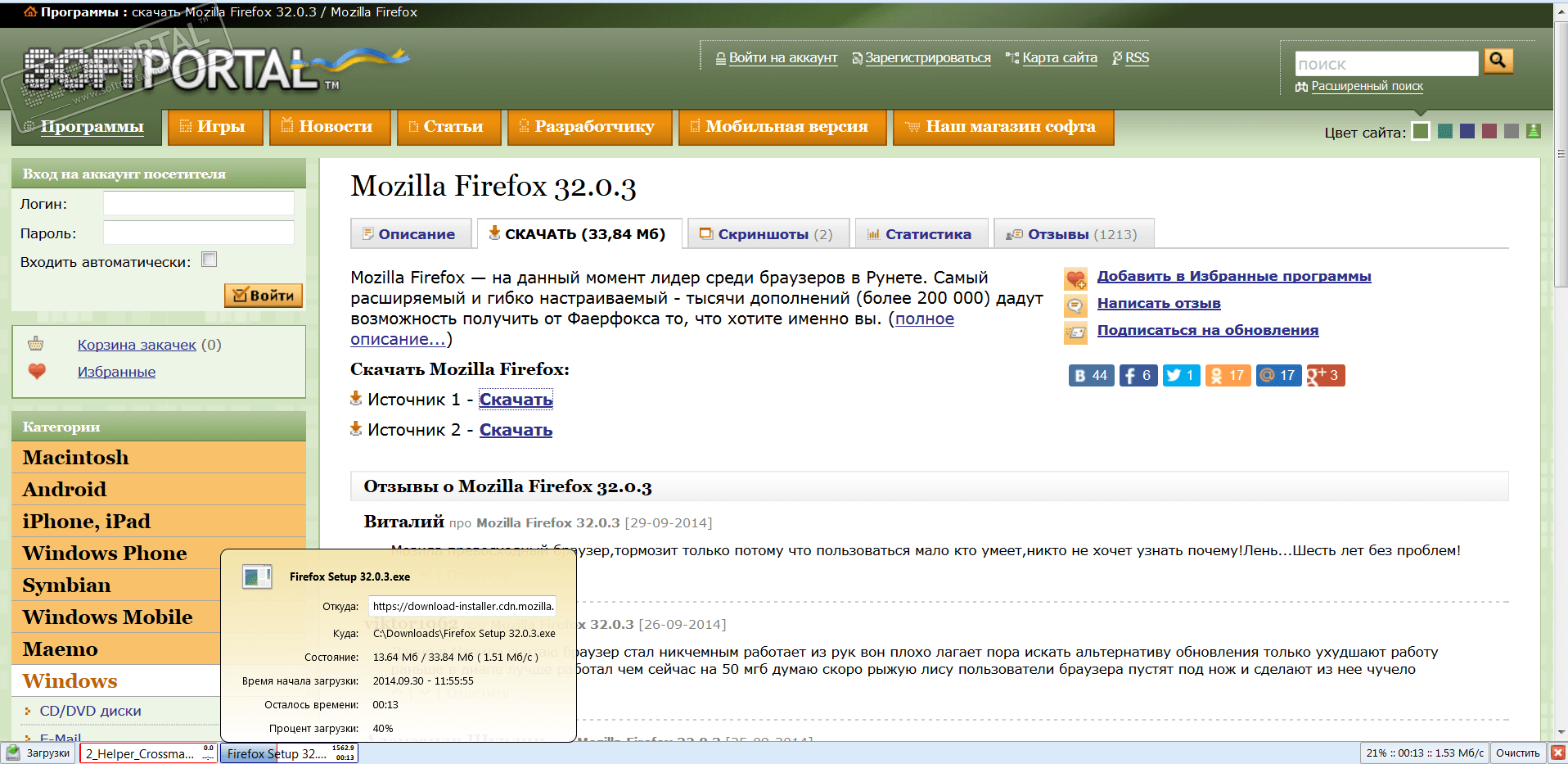Share the page on VKontakte

[1091, 375]
